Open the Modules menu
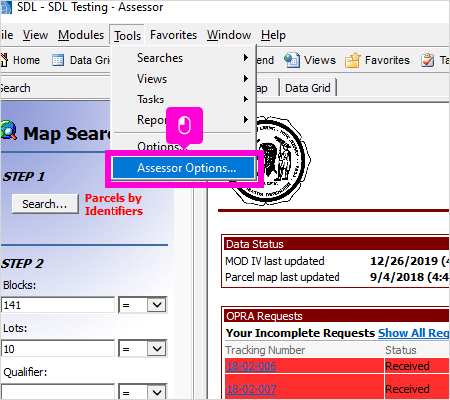The width and height of the screenshot is (450, 400). pos(81,35)
